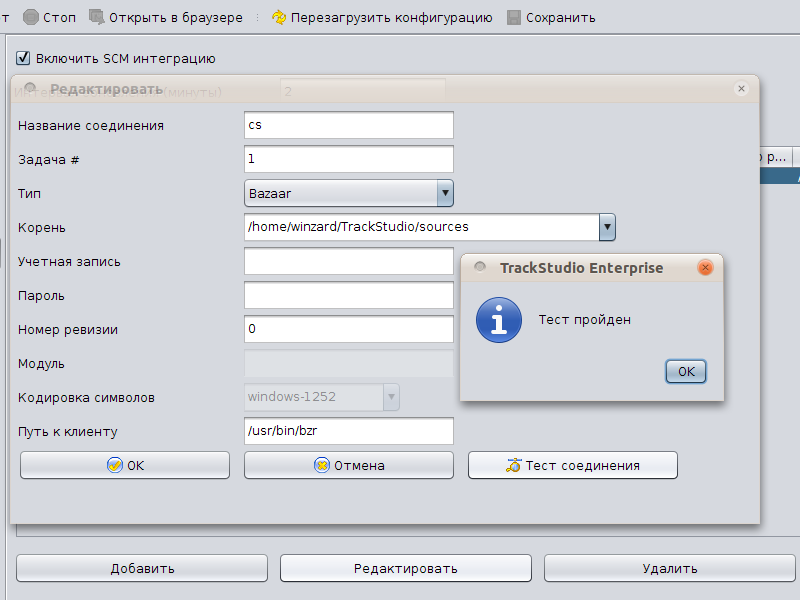Click the Корень path text field
This screenshot has height=600, width=800.
click(x=422, y=227)
